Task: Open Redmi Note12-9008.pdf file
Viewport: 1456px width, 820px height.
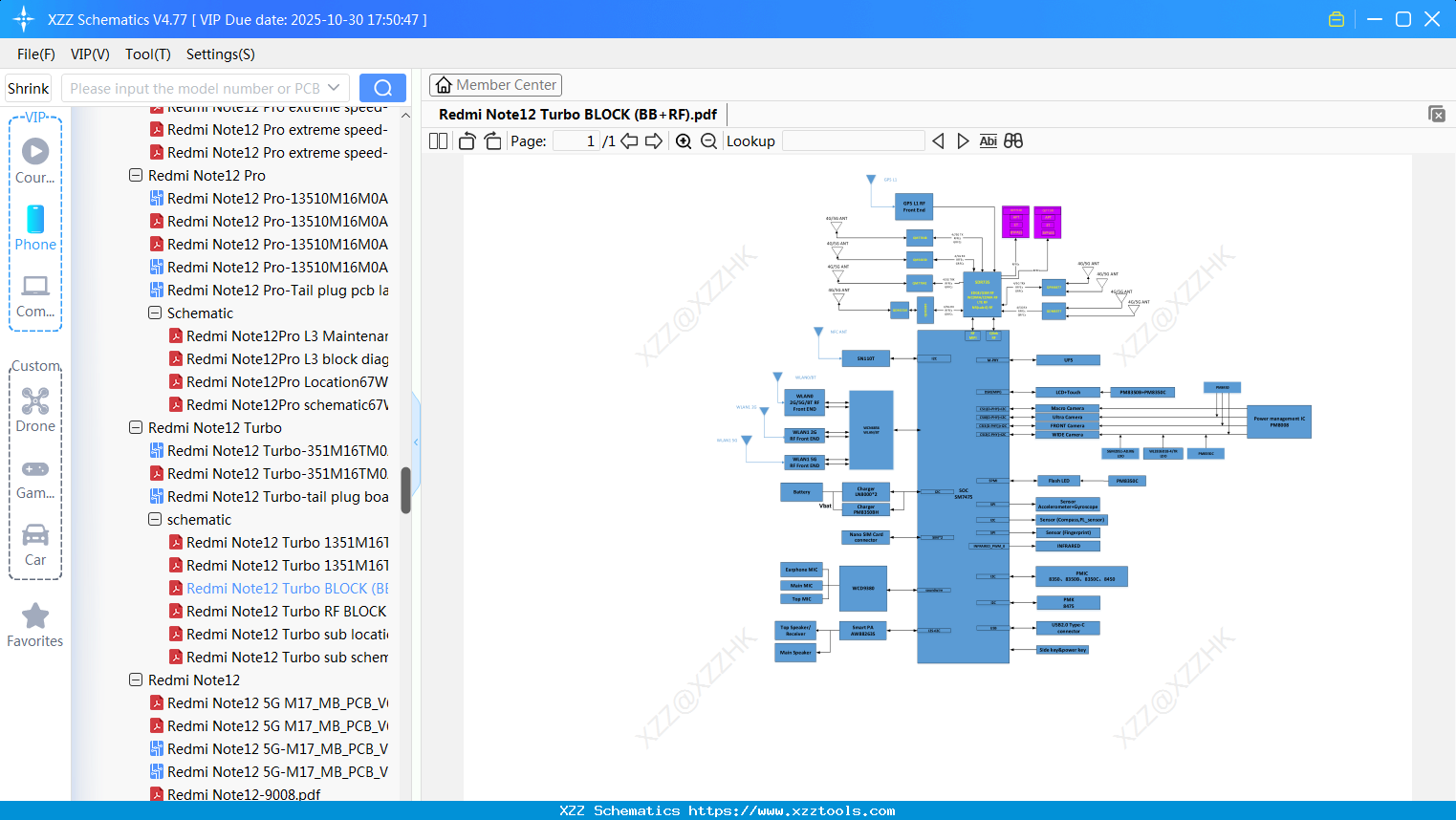Action: point(244,794)
